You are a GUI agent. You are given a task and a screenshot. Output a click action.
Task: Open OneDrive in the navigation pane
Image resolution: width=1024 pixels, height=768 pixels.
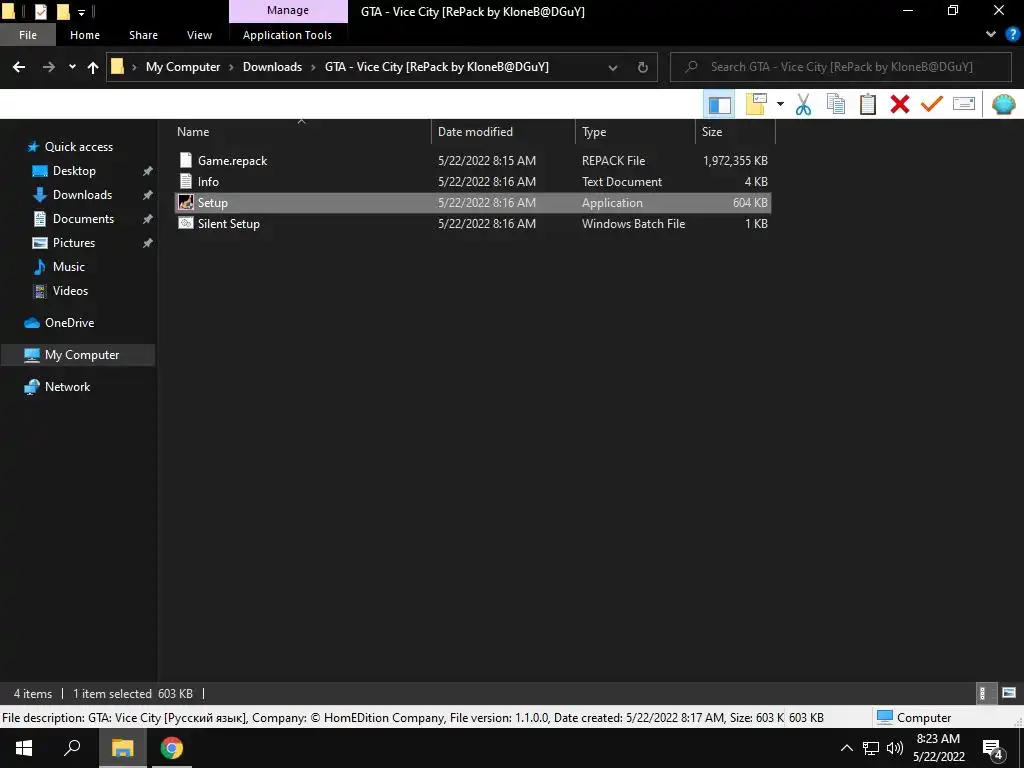pyautogui.click(x=69, y=323)
